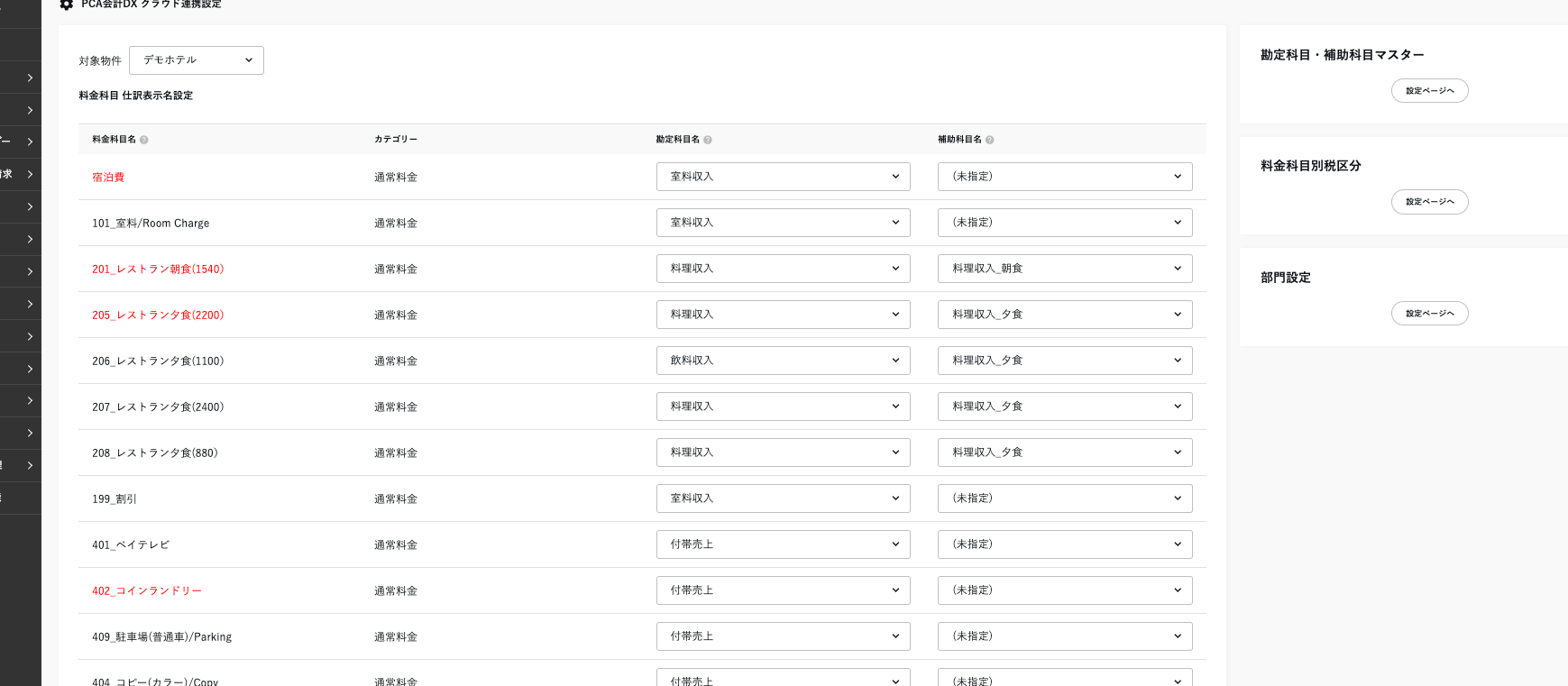Select the red 205_レストラン夕食(2200) link
Screen dimensions: 1568x686
[158, 316]
